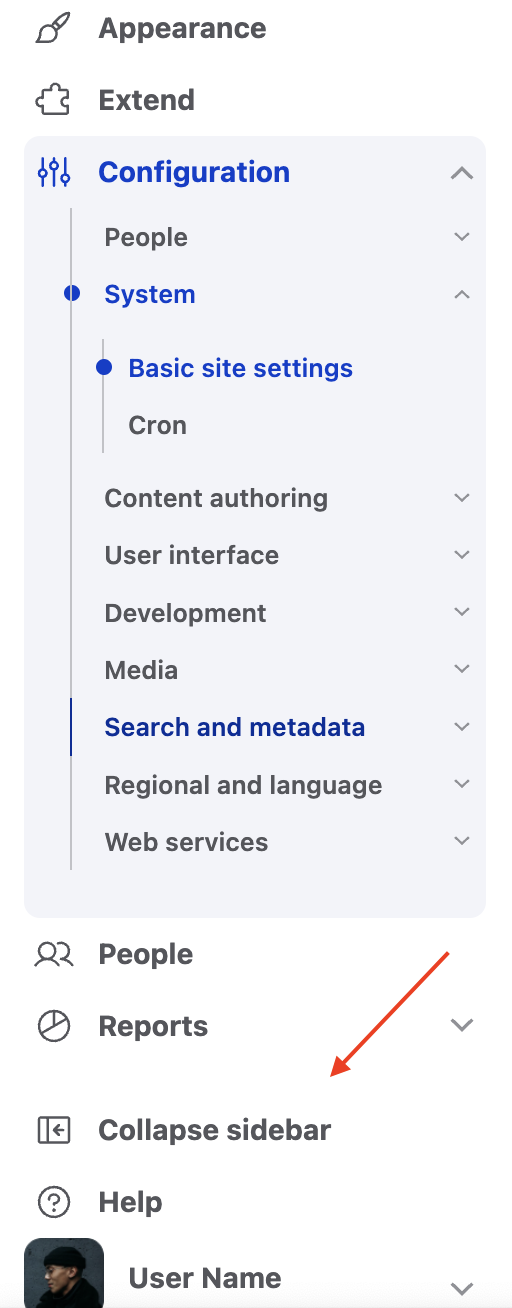Expand the Media submenu chevron
The height and width of the screenshot is (1308, 512).
[461, 668]
